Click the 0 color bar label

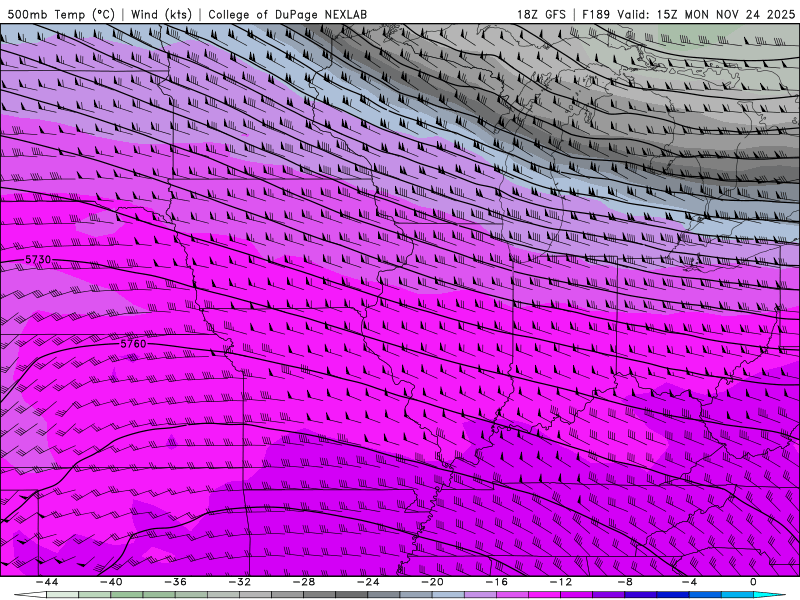pos(754,582)
